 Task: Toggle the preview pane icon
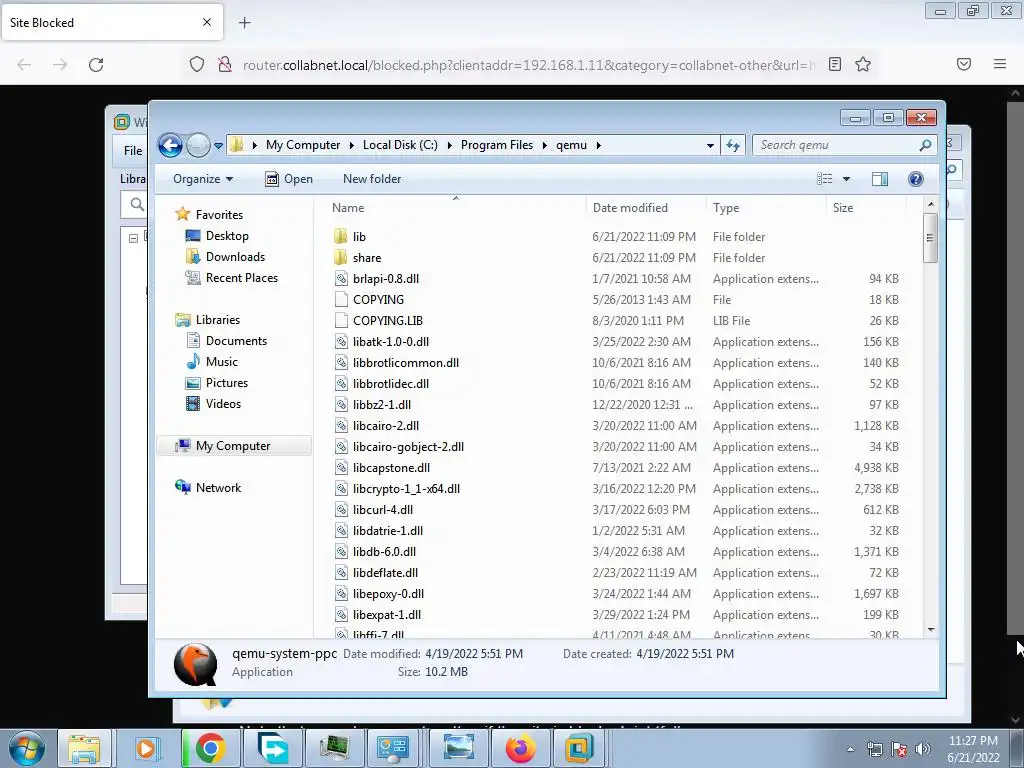coord(880,179)
